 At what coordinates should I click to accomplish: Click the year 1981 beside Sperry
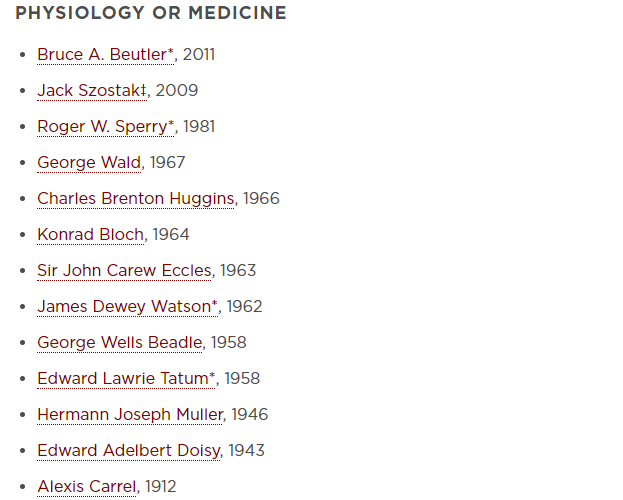pos(199,127)
